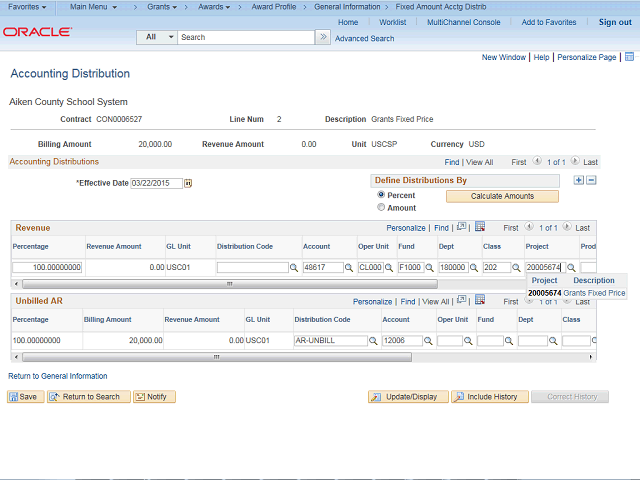Look up Unbilled AR Distribution Code AR-UNBILL
The height and width of the screenshot is (480, 640).
373,341
